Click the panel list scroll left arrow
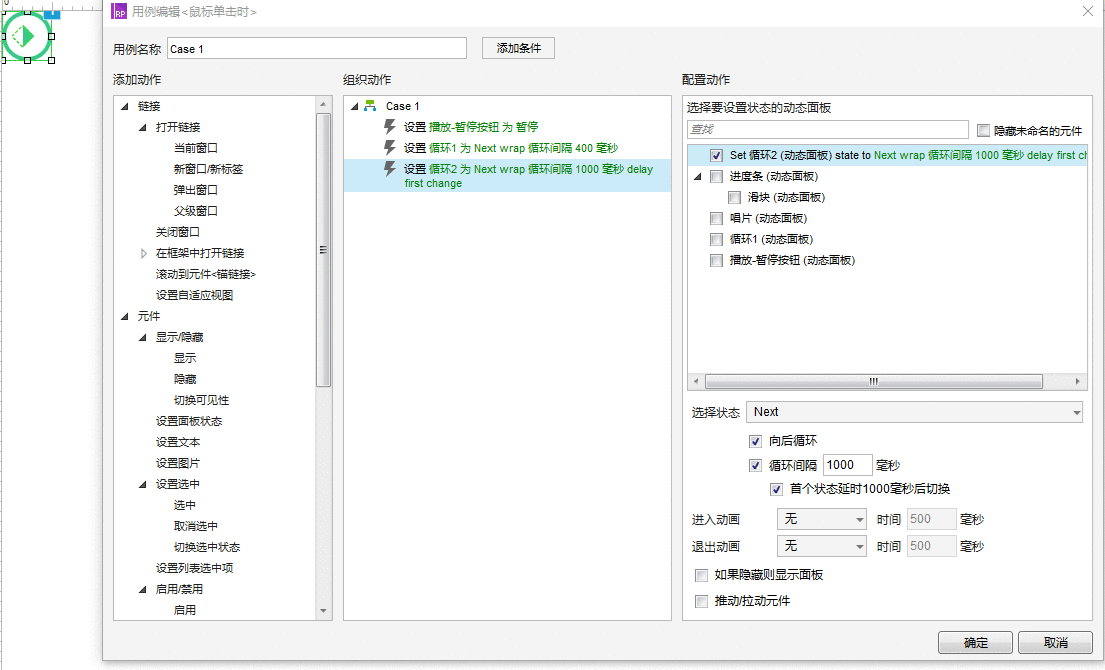Image resolution: width=1105 pixels, height=670 pixels. pyautogui.click(x=696, y=381)
